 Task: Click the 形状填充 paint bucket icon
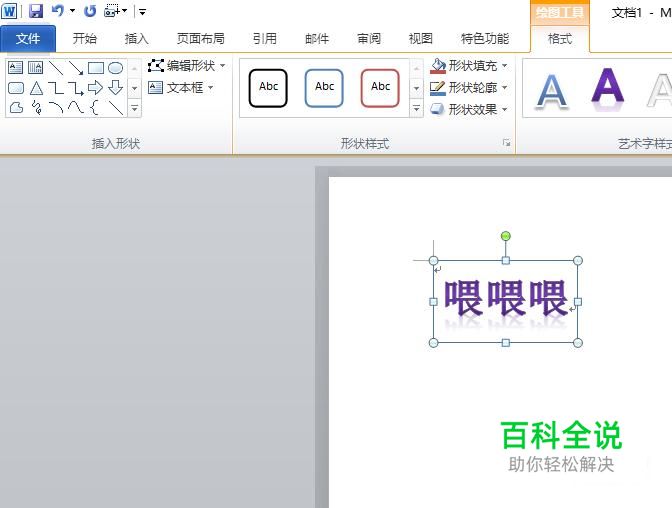pyautogui.click(x=438, y=66)
